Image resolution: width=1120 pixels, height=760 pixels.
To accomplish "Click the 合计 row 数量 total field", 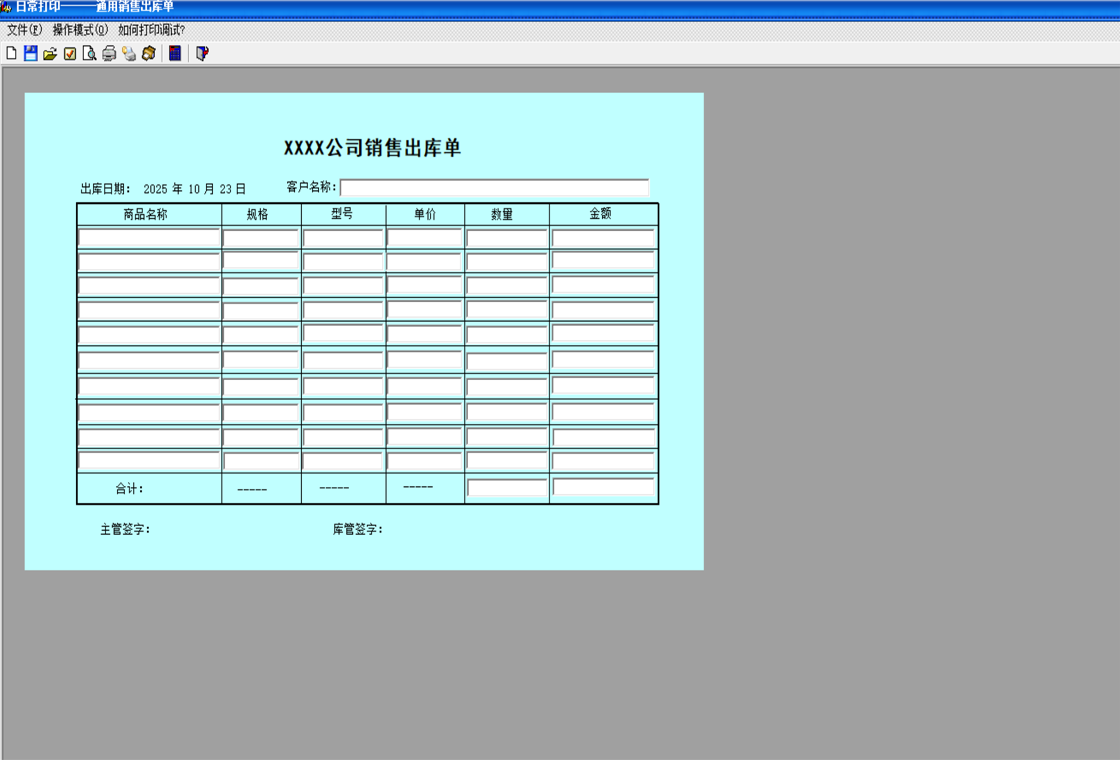I will click(507, 488).
